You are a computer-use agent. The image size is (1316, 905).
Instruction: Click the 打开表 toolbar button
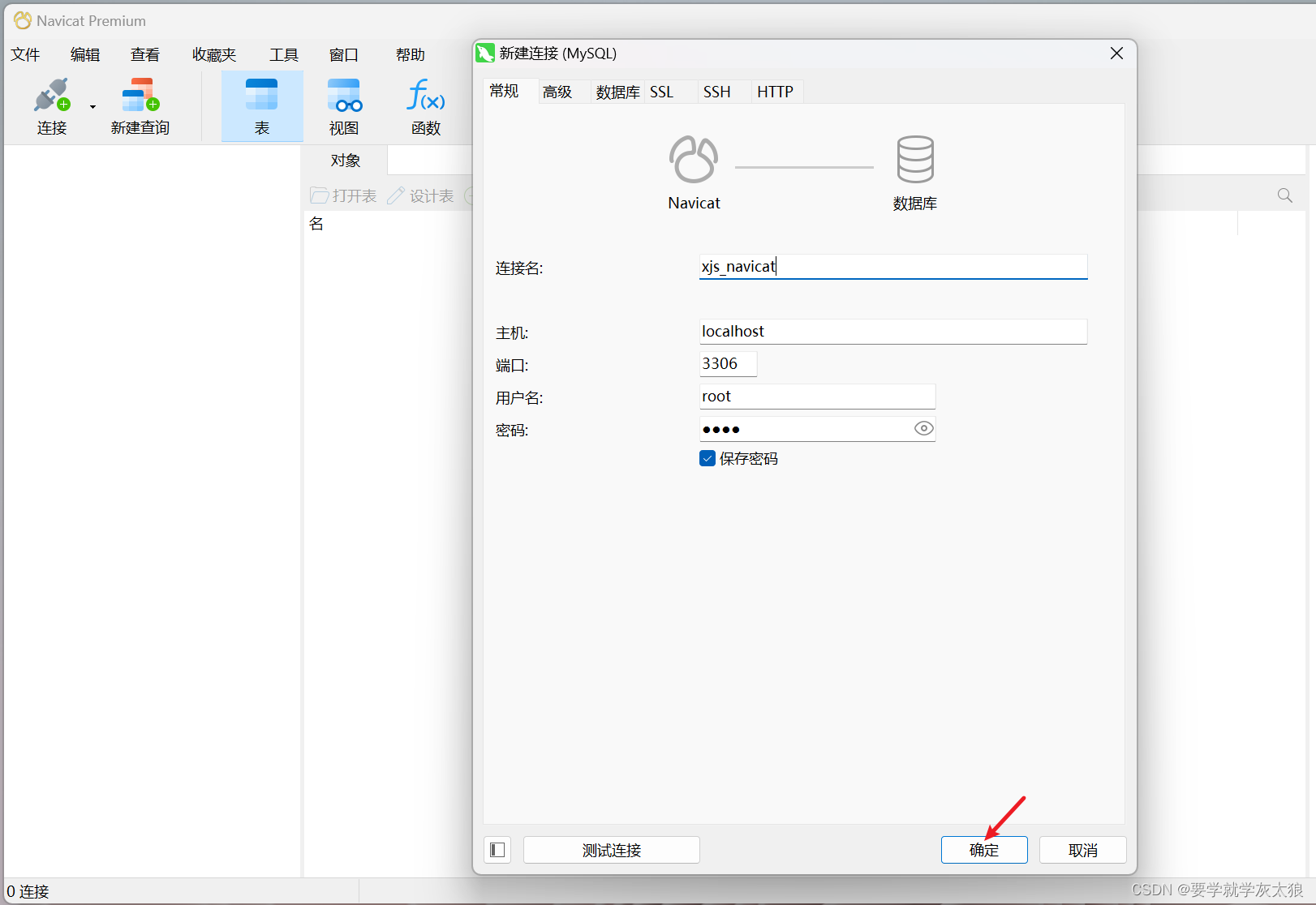pos(343,195)
